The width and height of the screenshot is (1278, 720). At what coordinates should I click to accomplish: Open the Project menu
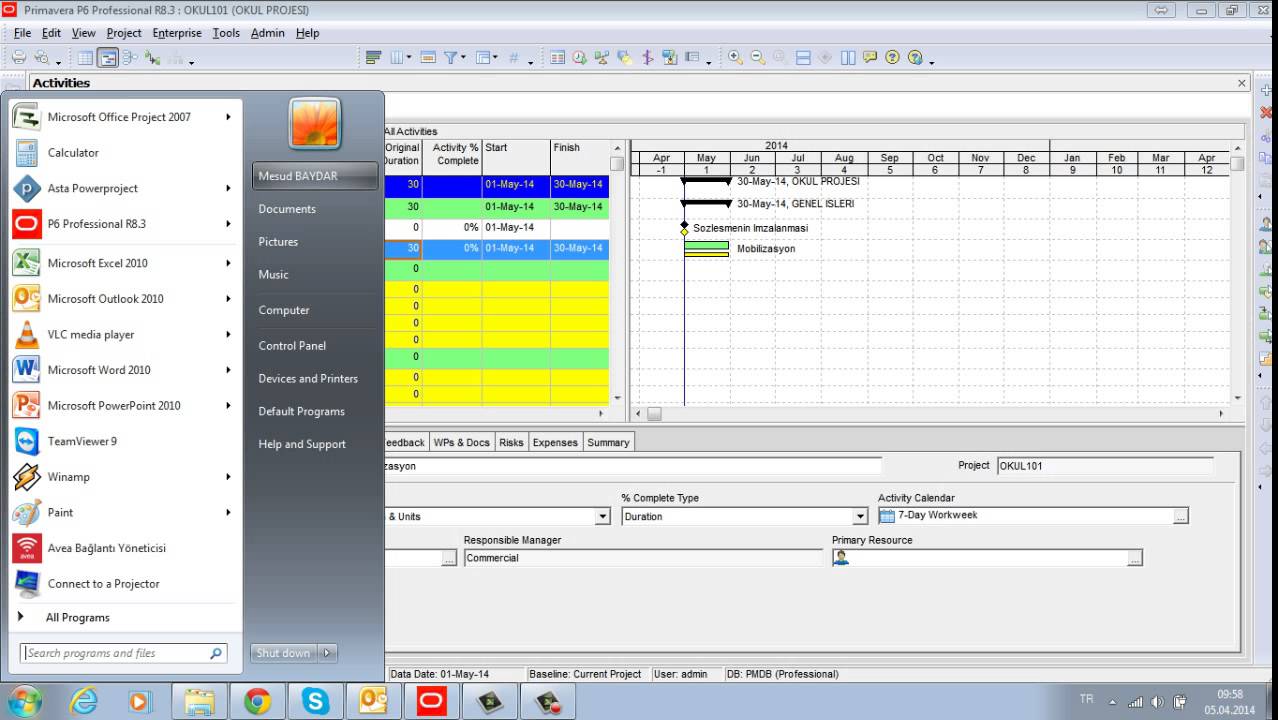click(124, 33)
